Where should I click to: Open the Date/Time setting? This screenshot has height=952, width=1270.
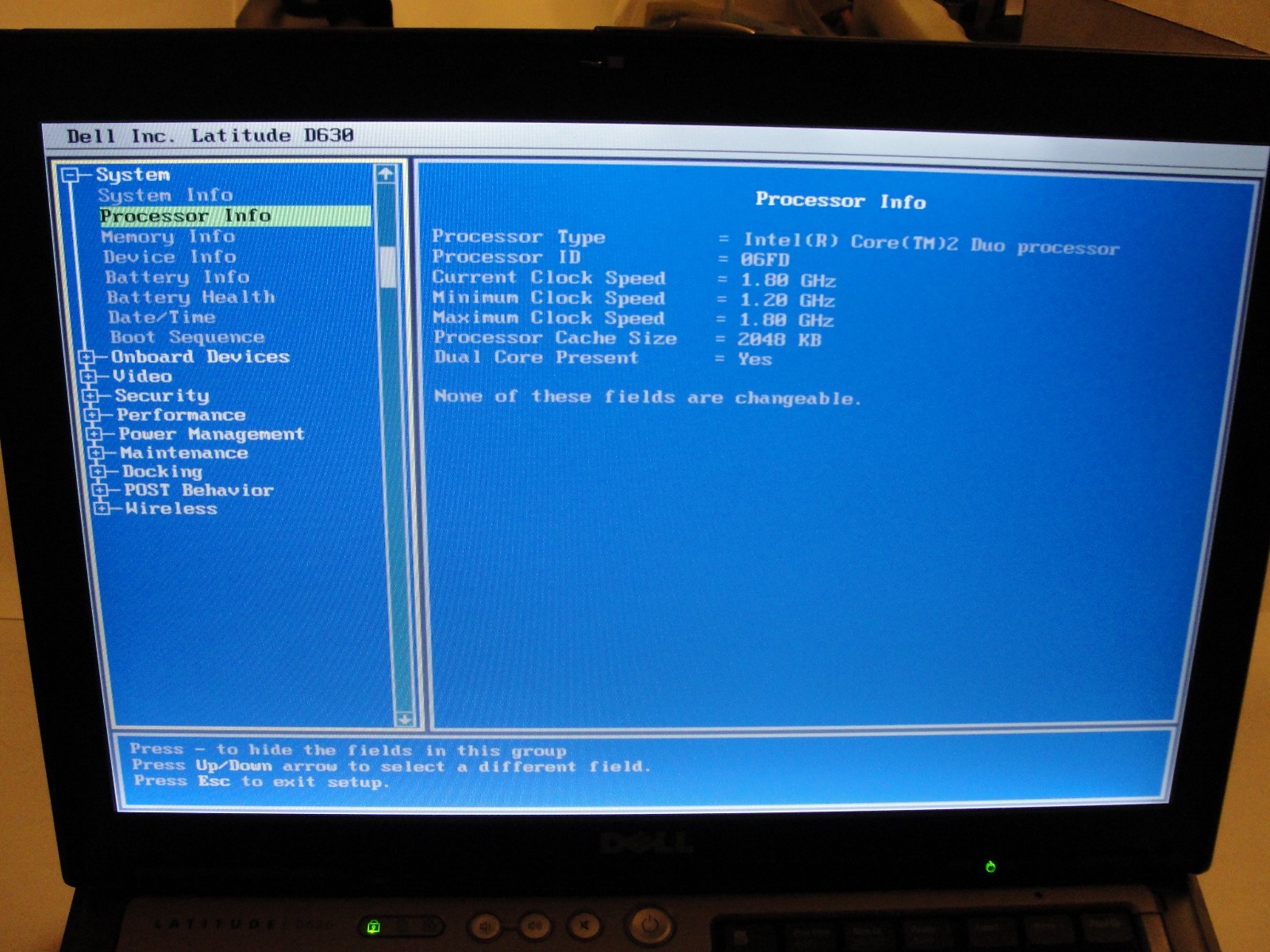tap(162, 317)
